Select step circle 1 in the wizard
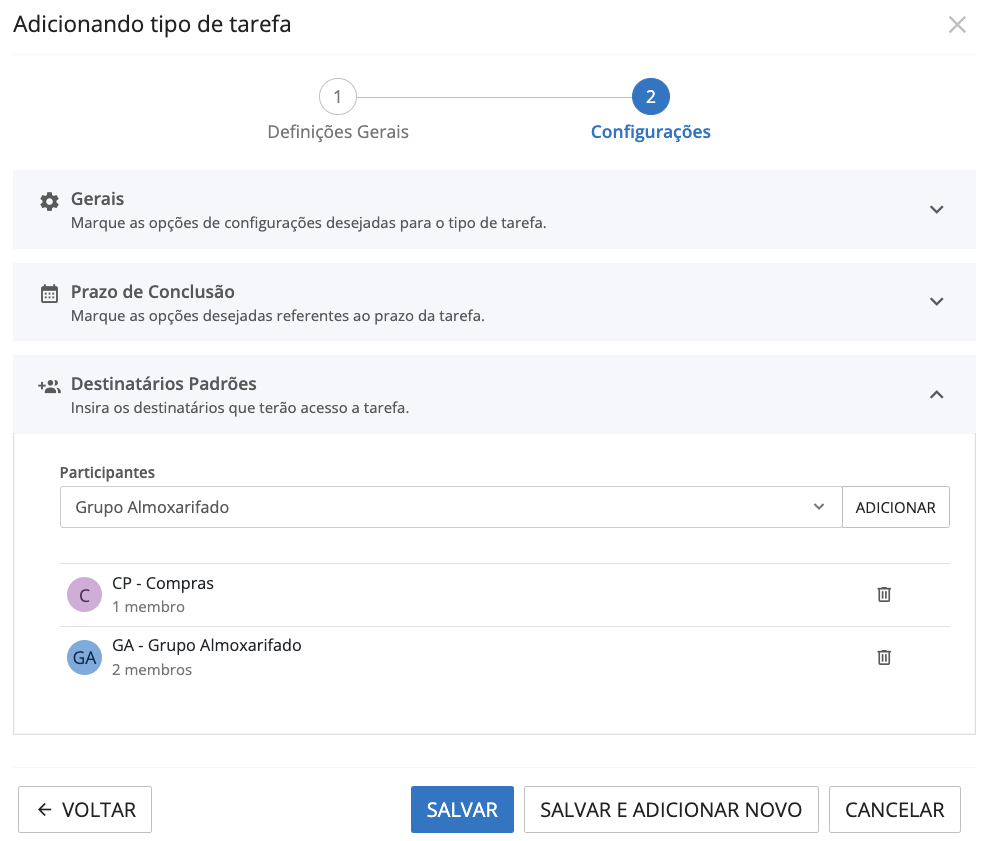This screenshot has height=841, width=989. (x=337, y=97)
